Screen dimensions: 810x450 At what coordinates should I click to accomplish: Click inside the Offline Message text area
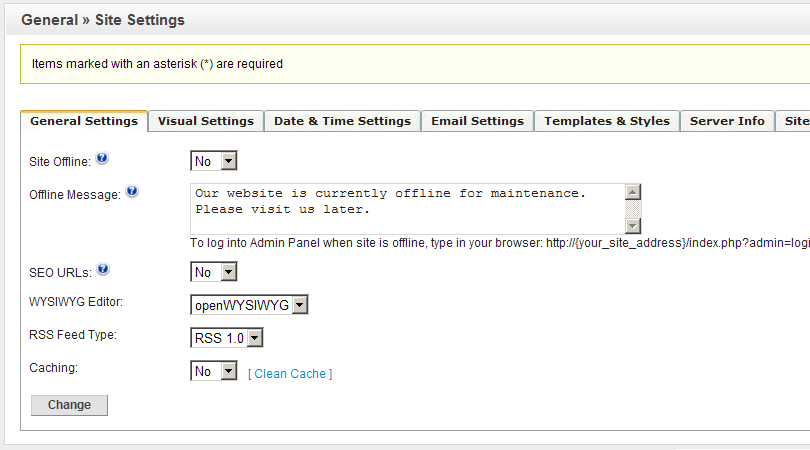coord(405,208)
